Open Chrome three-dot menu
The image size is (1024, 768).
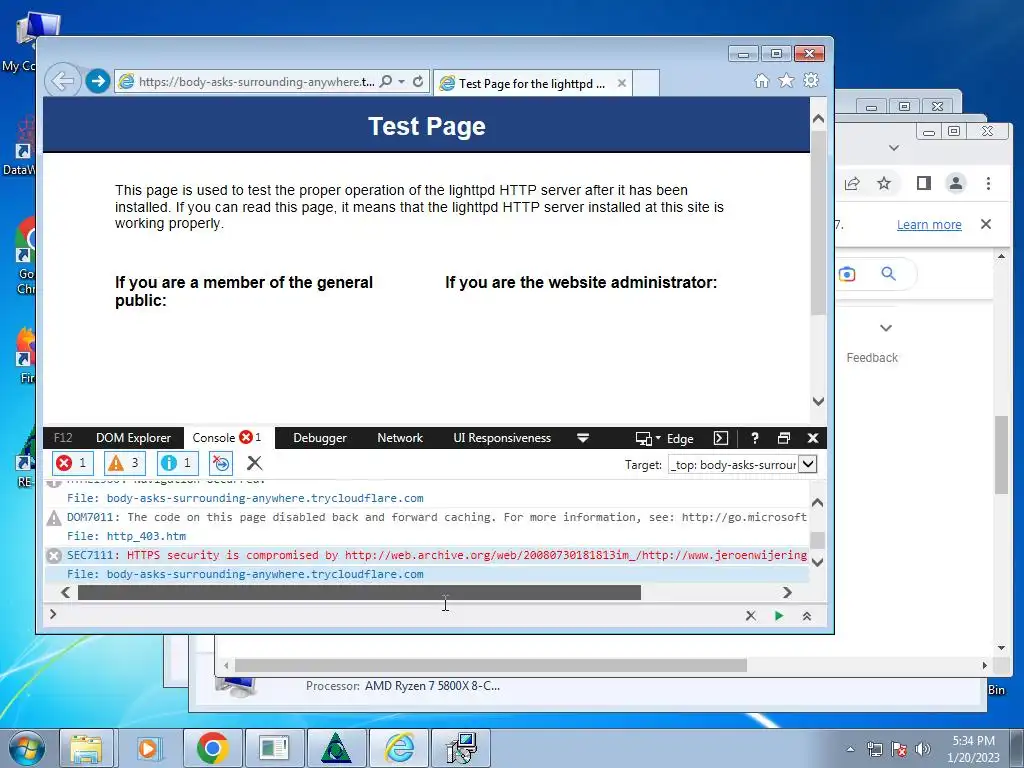(988, 184)
